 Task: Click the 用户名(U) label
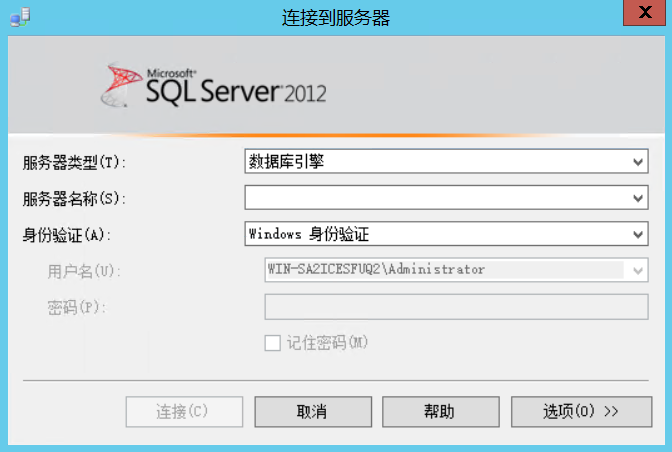(84, 271)
